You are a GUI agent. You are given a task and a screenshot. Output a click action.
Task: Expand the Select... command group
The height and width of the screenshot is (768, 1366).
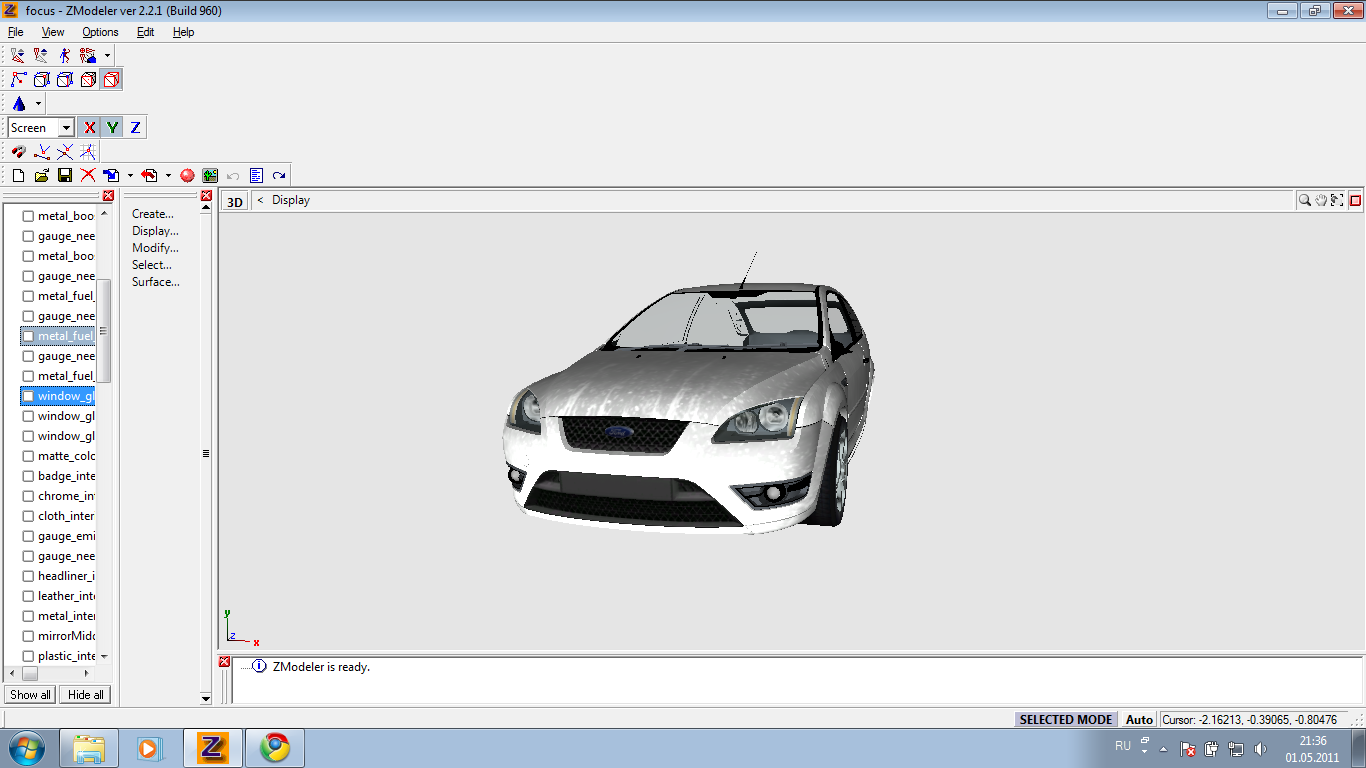(x=152, y=265)
